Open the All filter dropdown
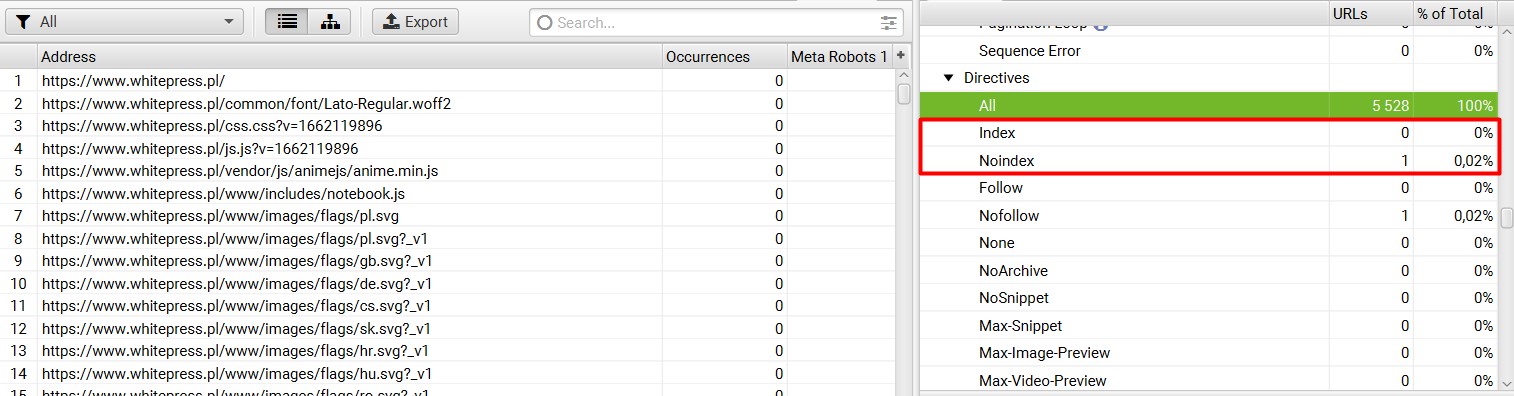Screen dimensions: 1514x396 (125, 22)
